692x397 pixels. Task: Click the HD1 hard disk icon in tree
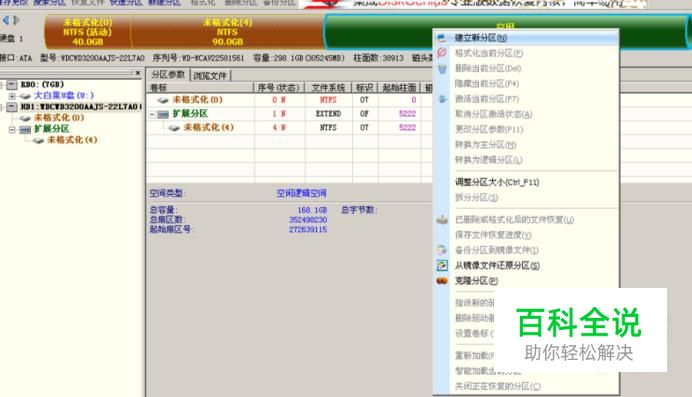(12, 106)
